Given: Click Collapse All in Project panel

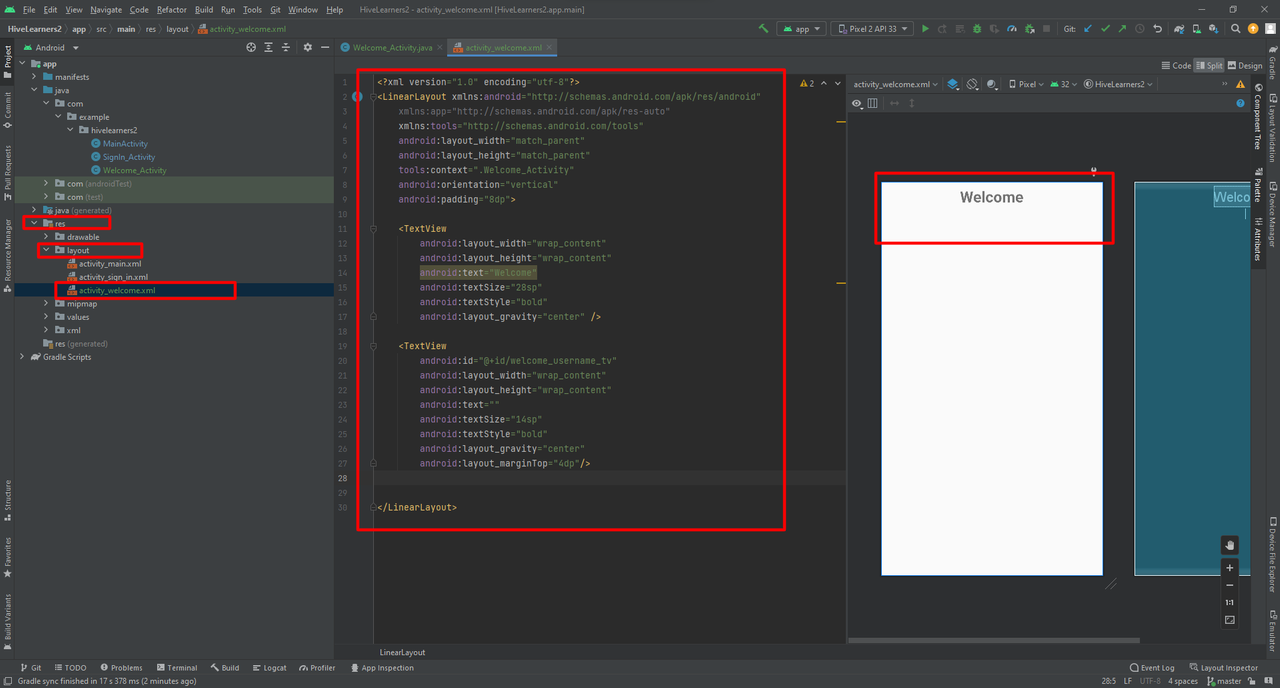Looking at the screenshot, I should pos(286,47).
